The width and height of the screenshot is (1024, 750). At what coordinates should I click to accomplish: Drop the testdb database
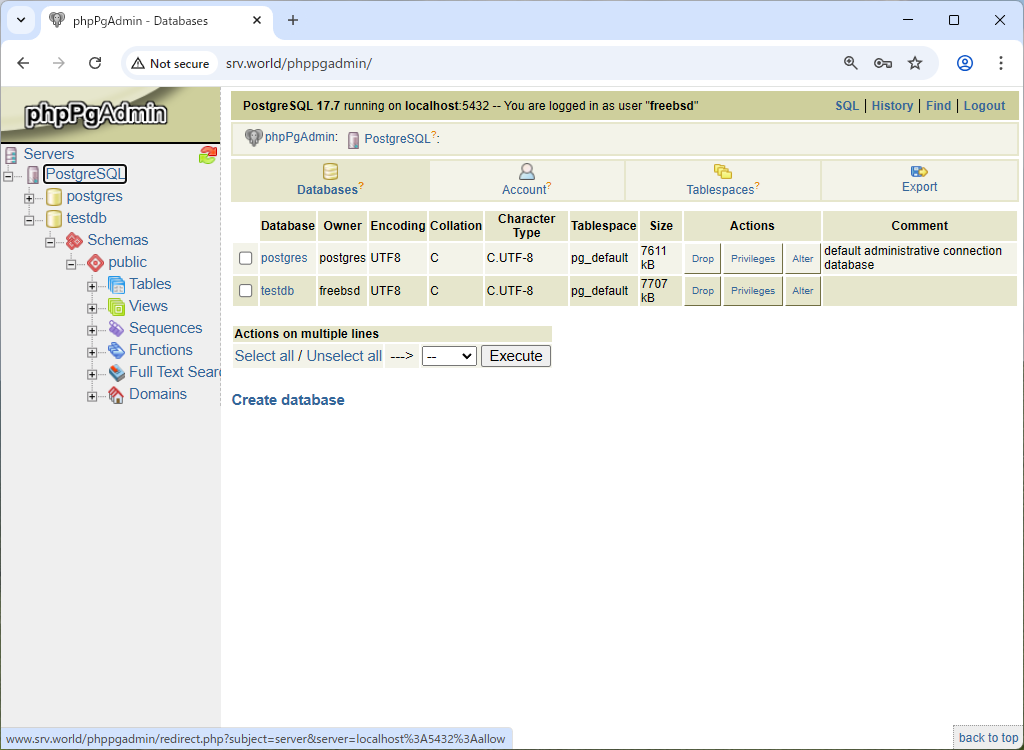703,291
